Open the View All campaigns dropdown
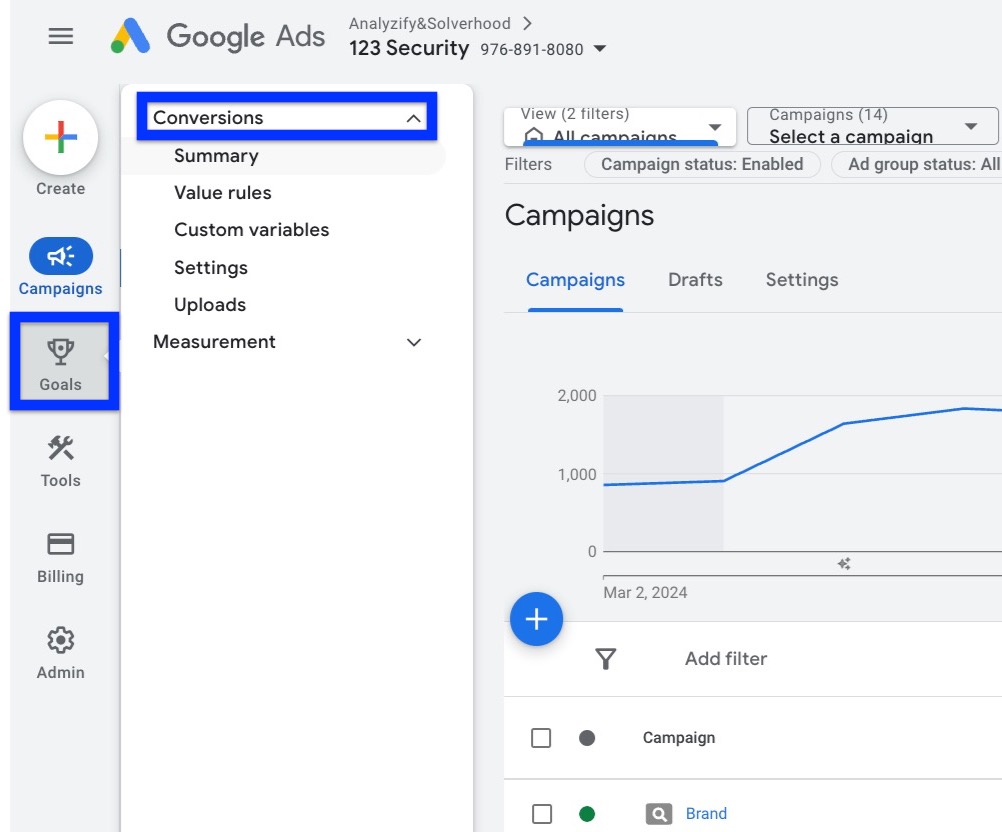 pos(620,126)
